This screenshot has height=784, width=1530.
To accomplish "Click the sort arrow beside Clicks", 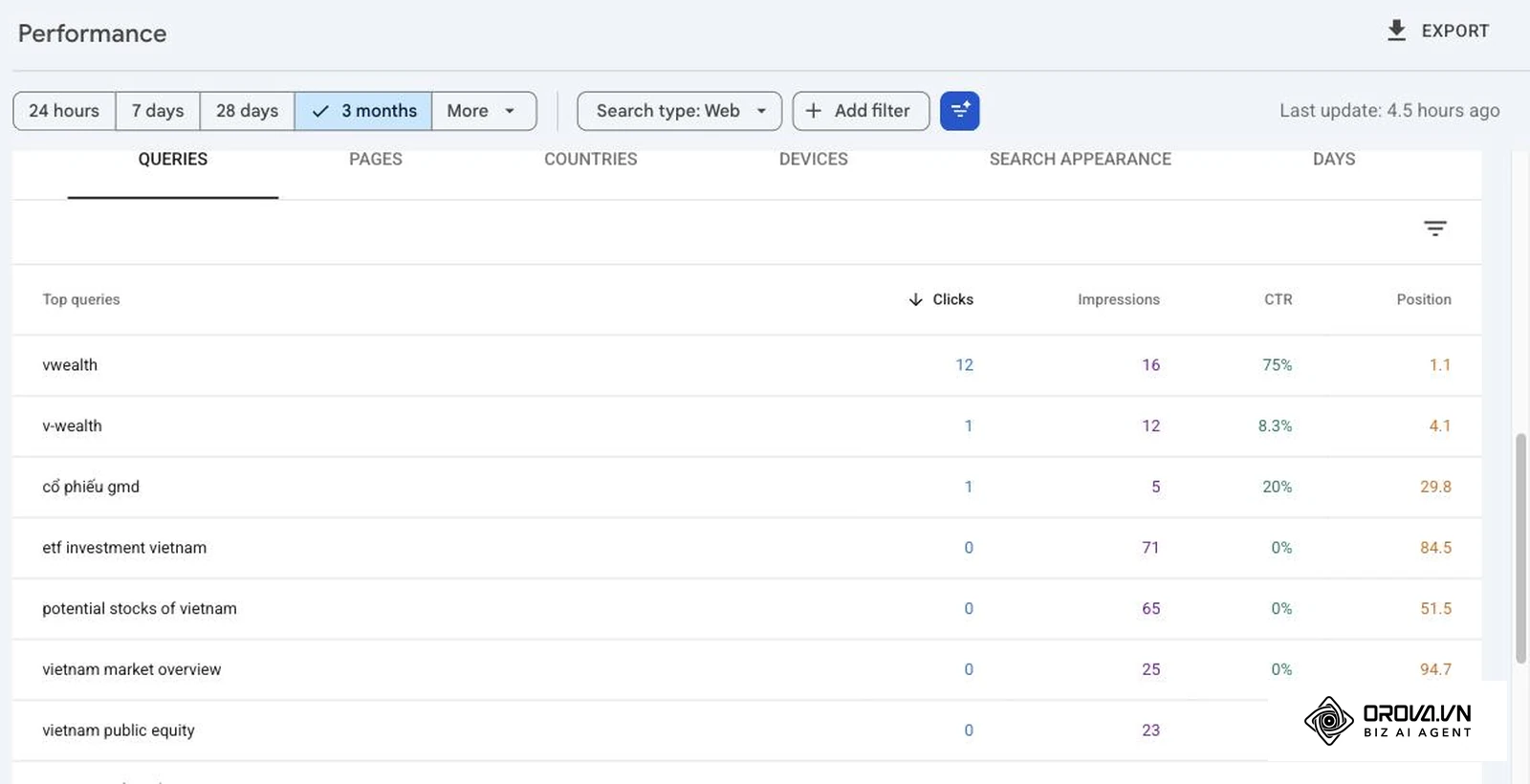I will [x=915, y=299].
